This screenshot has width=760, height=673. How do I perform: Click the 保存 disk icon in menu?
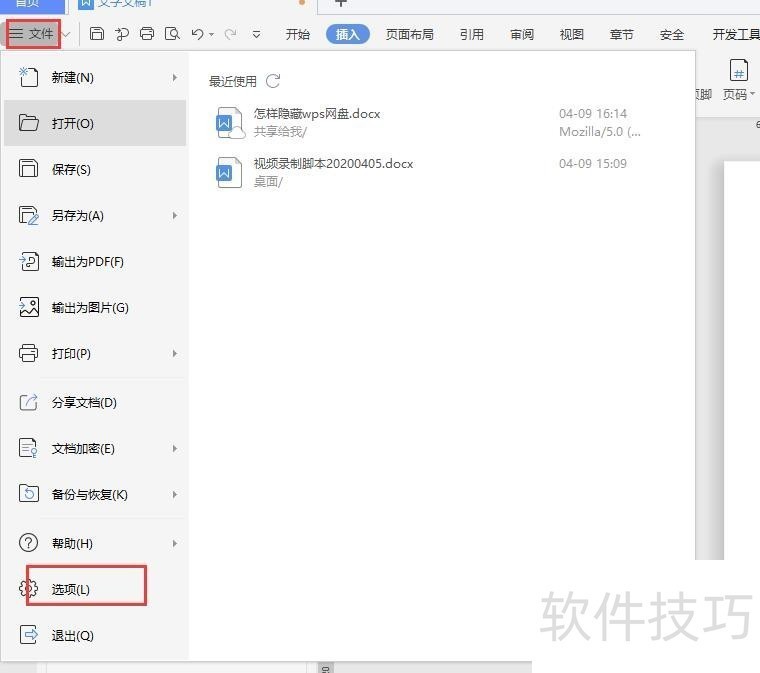[28, 168]
